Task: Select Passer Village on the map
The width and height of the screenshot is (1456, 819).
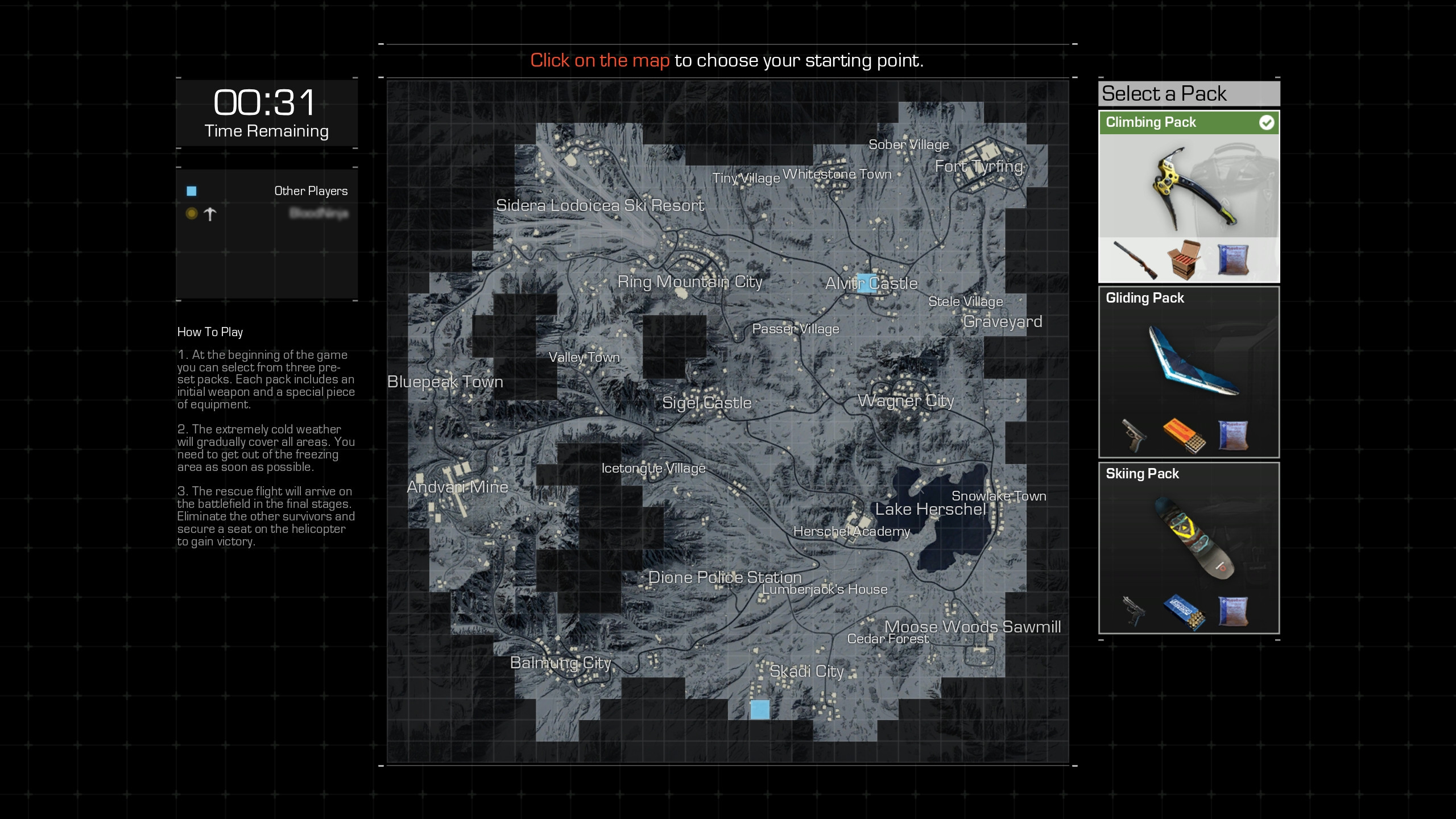Action: (796, 329)
